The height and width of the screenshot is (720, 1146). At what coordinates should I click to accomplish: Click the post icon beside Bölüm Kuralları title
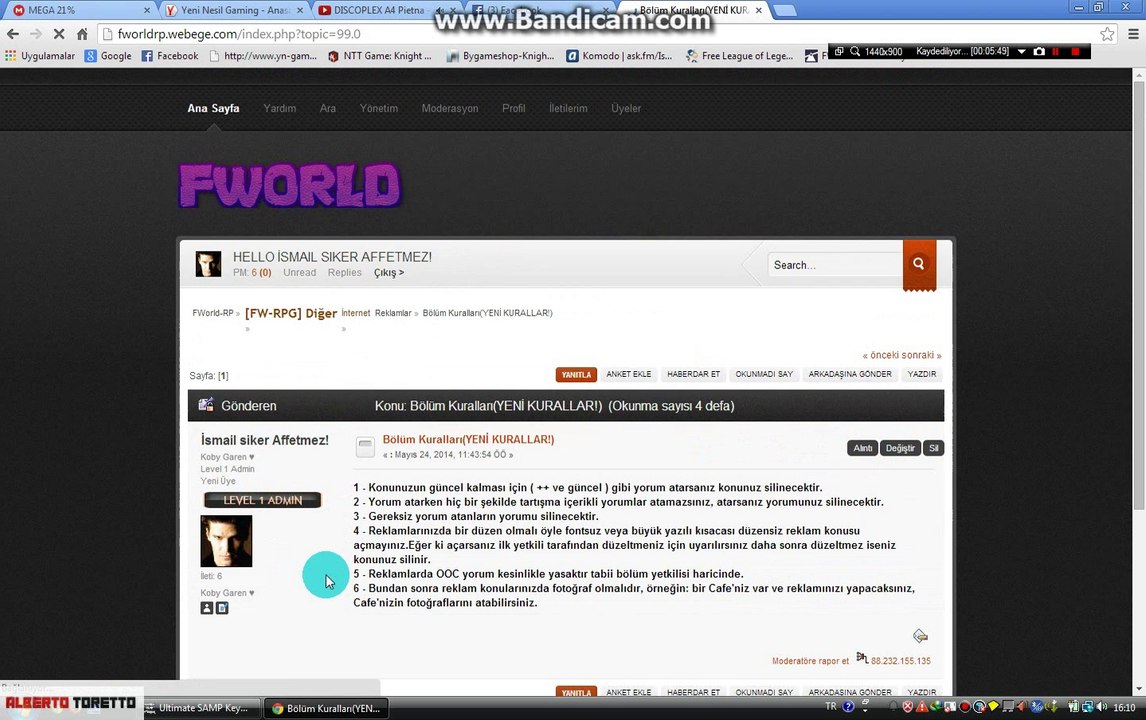tap(365, 447)
